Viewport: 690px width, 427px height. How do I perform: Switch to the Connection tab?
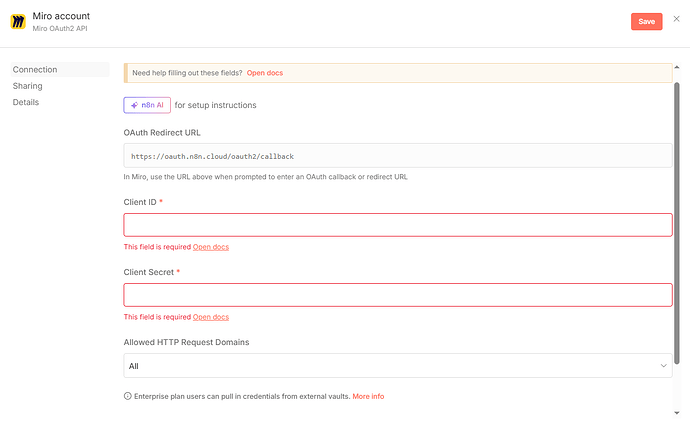point(35,69)
